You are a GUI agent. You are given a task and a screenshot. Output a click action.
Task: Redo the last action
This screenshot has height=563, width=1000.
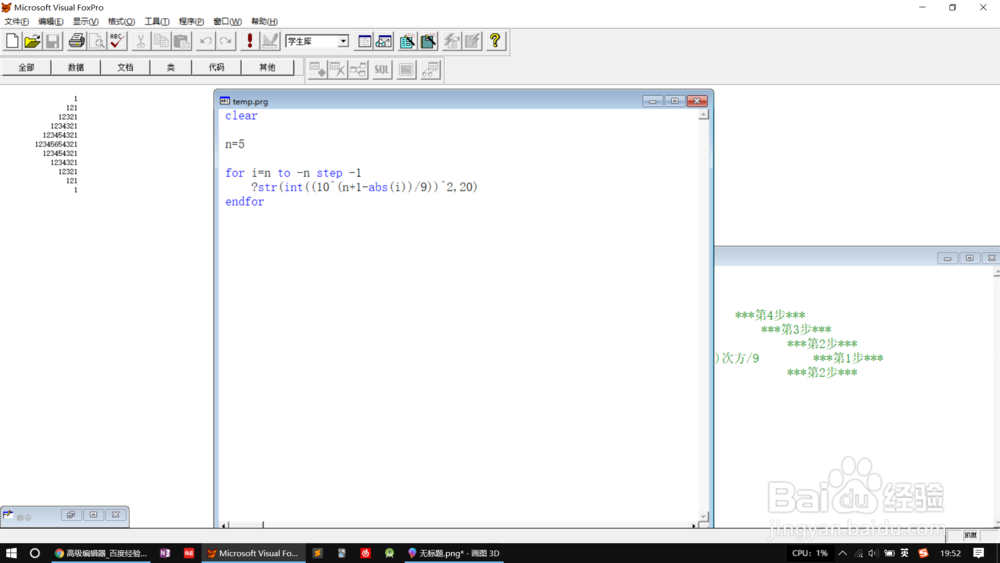225,41
